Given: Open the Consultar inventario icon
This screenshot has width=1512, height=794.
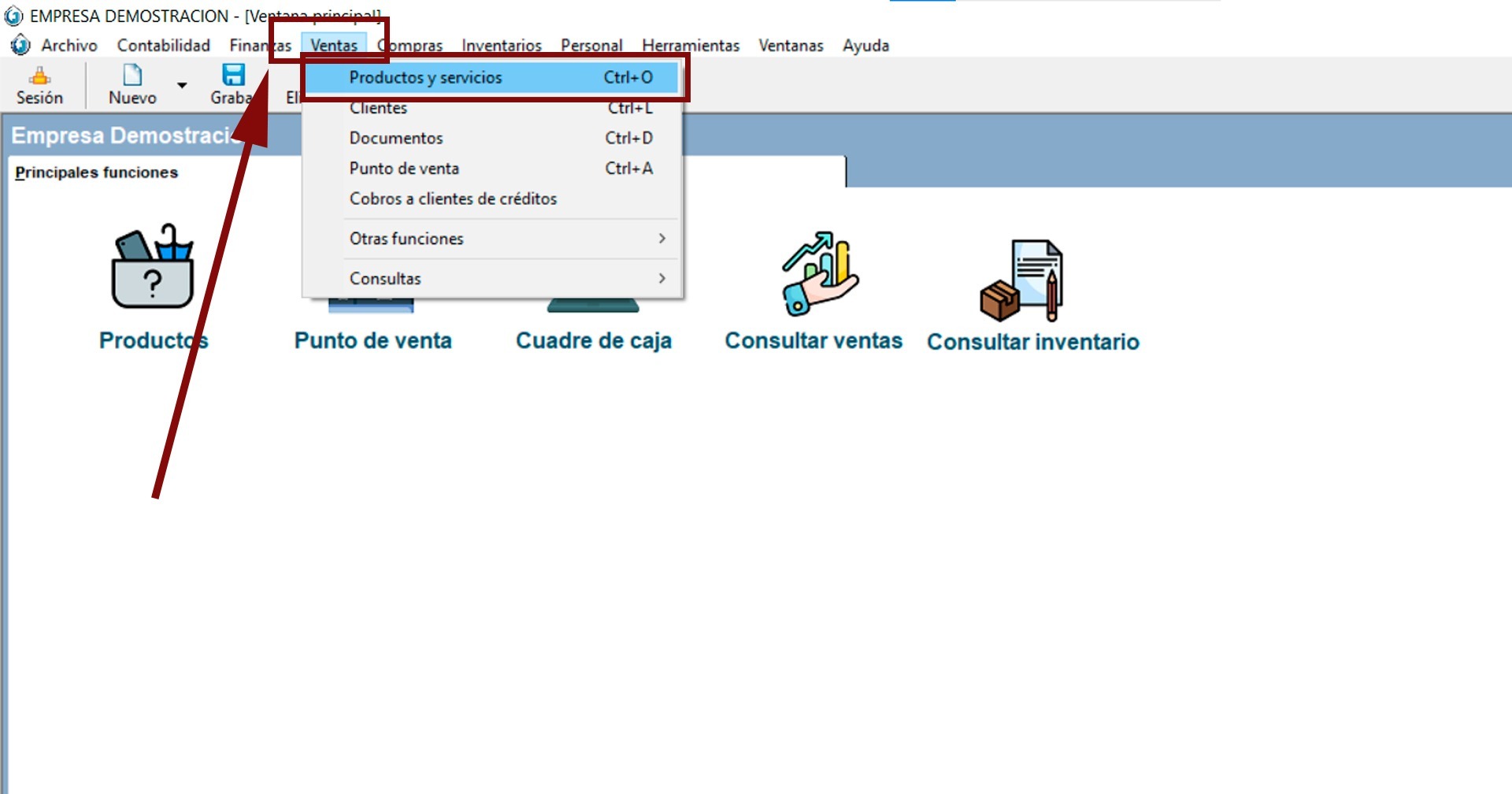Looking at the screenshot, I should pos(1022,280).
